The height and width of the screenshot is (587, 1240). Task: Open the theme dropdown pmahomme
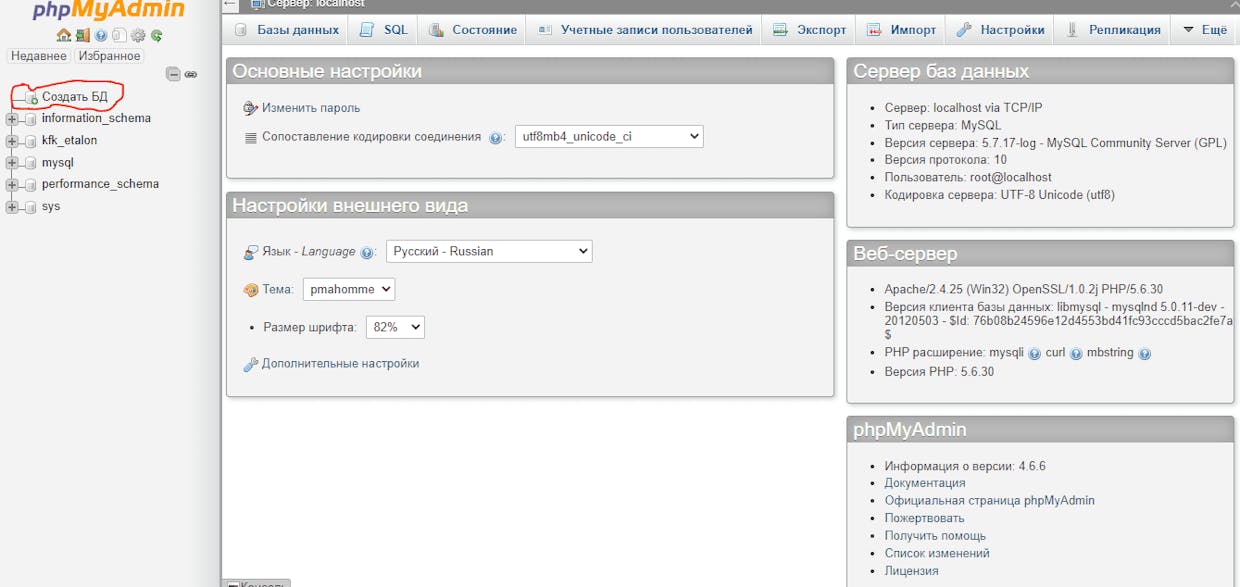click(x=349, y=290)
